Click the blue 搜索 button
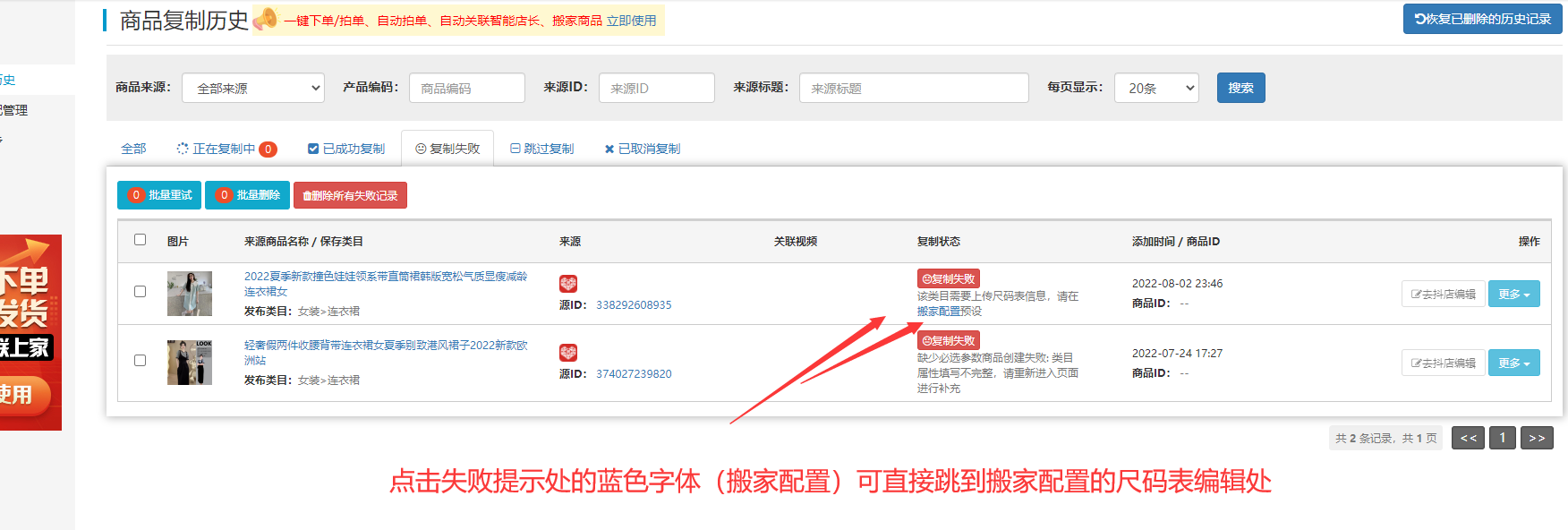 click(x=1240, y=88)
